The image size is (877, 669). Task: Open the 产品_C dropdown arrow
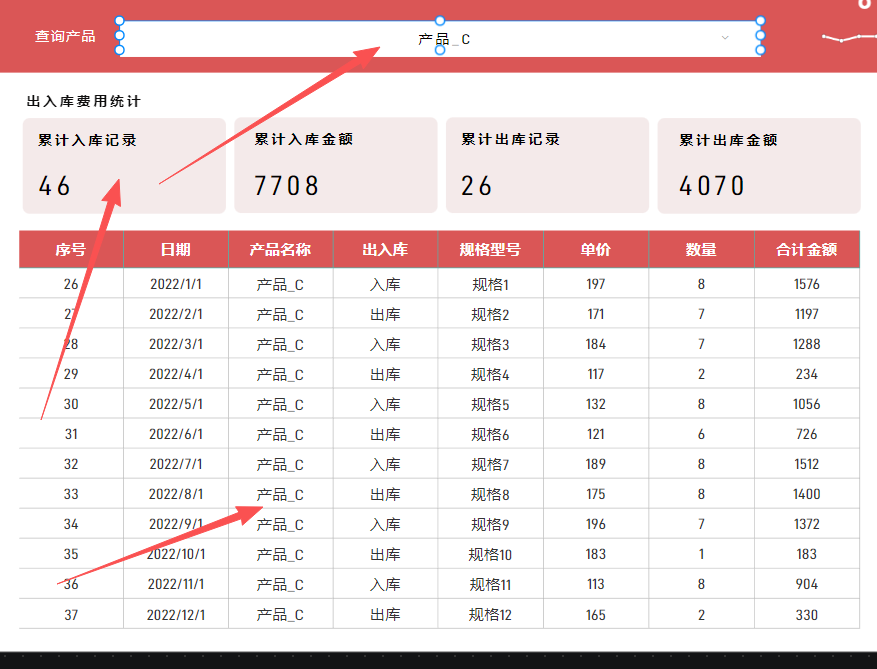[725, 38]
